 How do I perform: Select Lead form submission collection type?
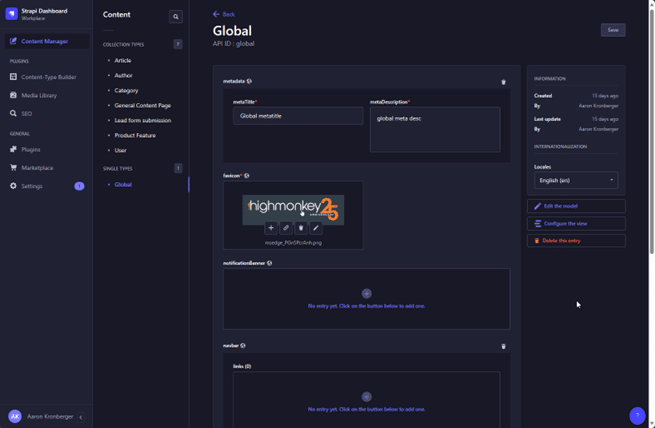tap(142, 121)
